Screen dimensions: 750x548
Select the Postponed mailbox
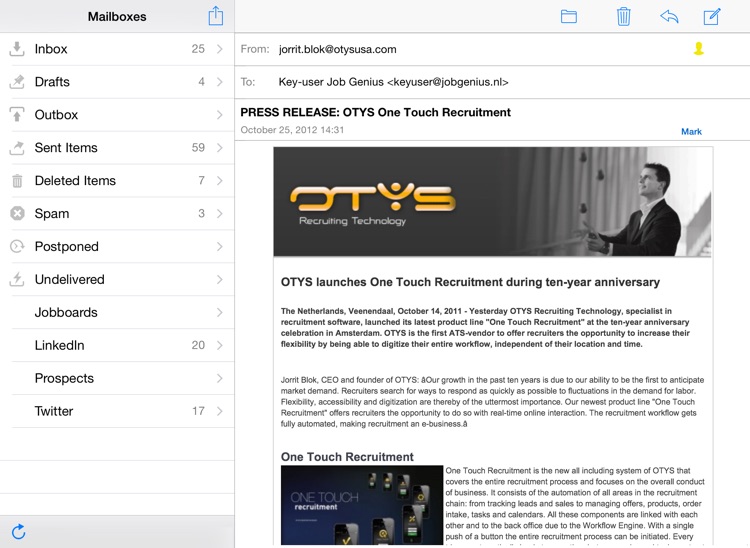66,246
